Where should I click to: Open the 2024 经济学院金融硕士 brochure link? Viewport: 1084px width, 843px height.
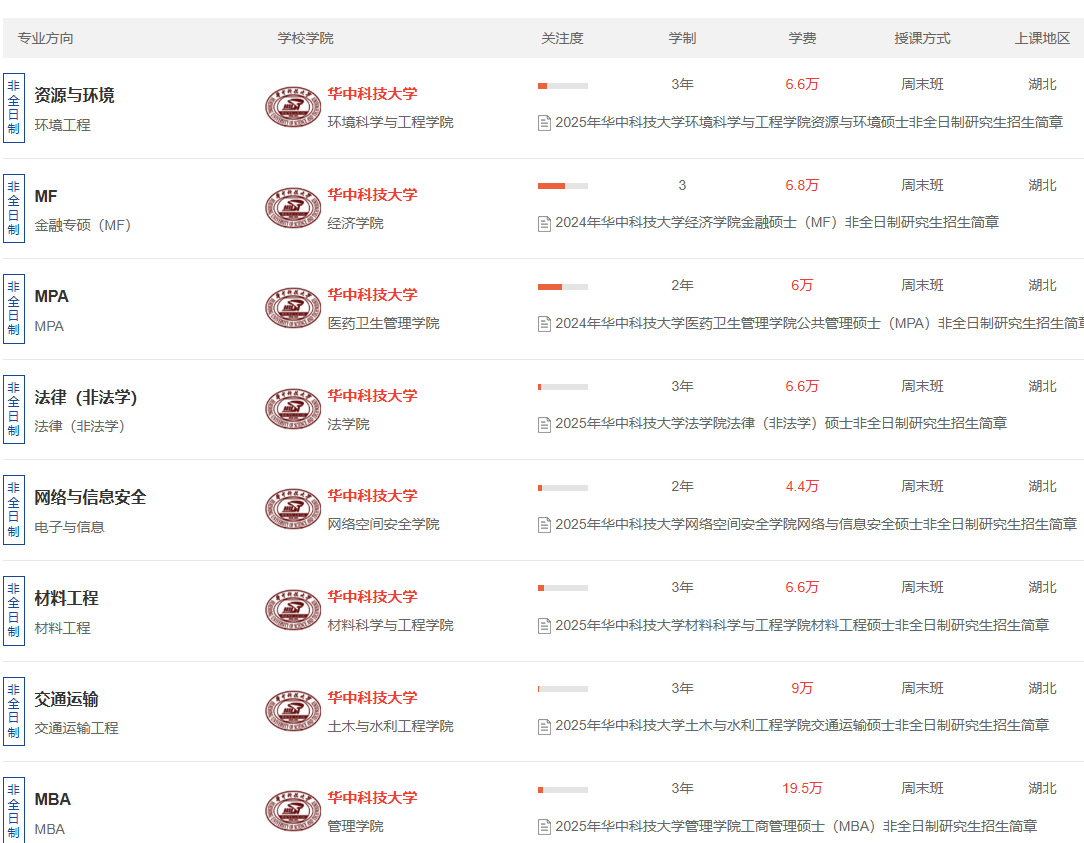[777, 223]
